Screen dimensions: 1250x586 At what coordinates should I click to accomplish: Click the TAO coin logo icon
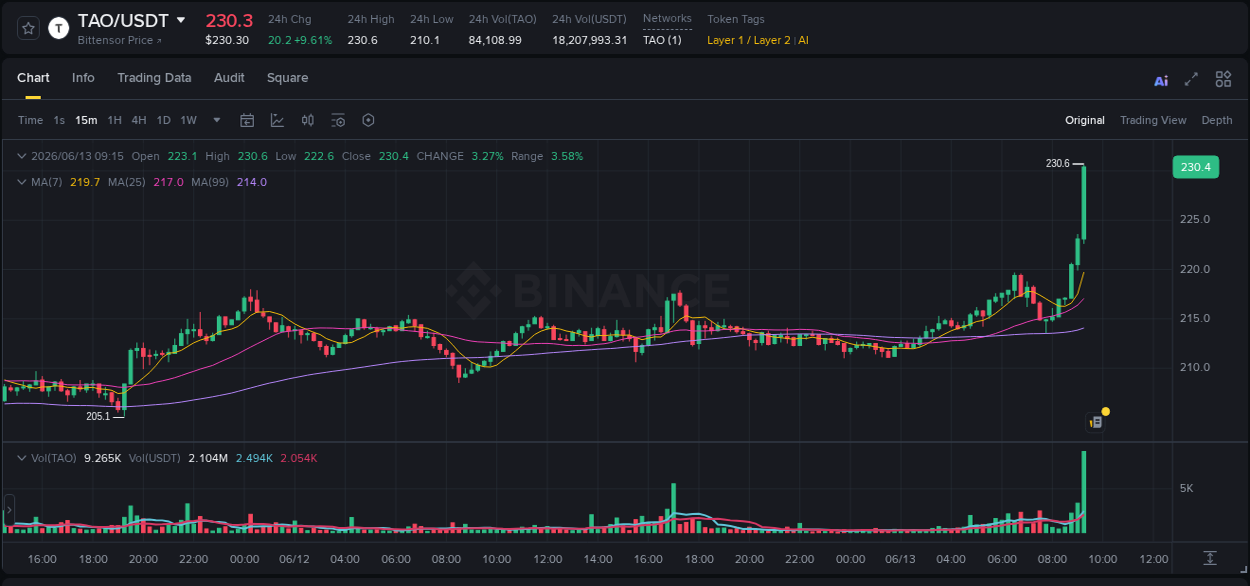[59, 28]
